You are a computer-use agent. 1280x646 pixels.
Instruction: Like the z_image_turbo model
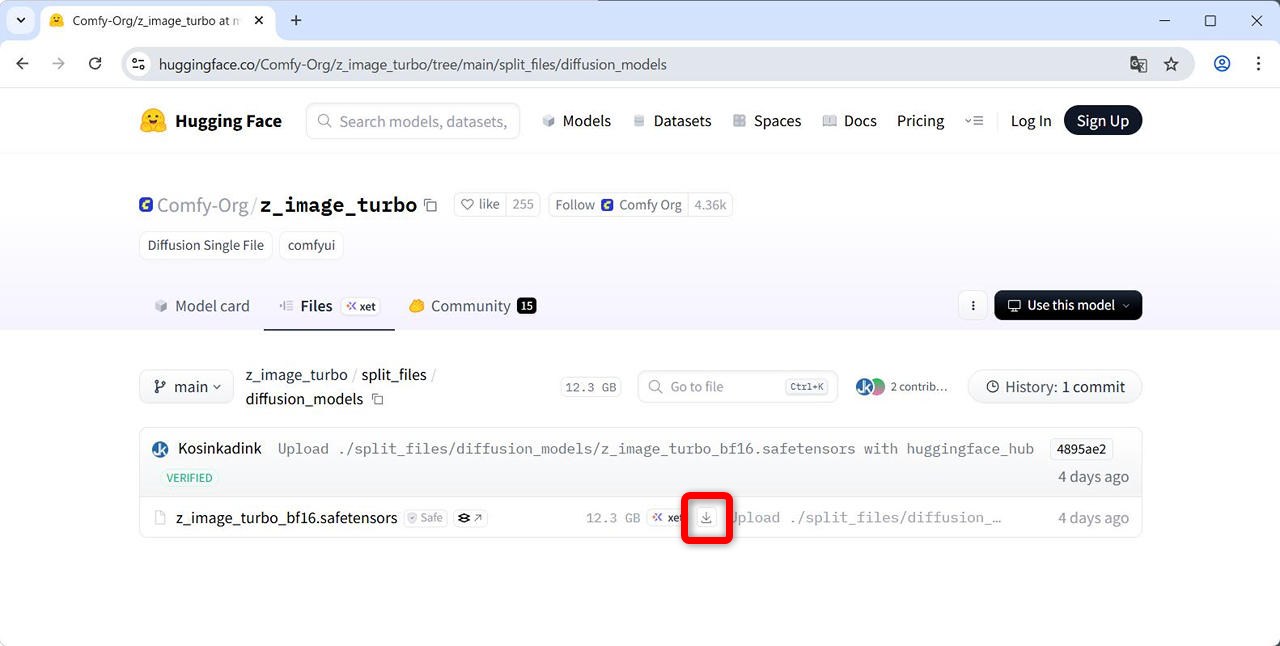point(479,205)
